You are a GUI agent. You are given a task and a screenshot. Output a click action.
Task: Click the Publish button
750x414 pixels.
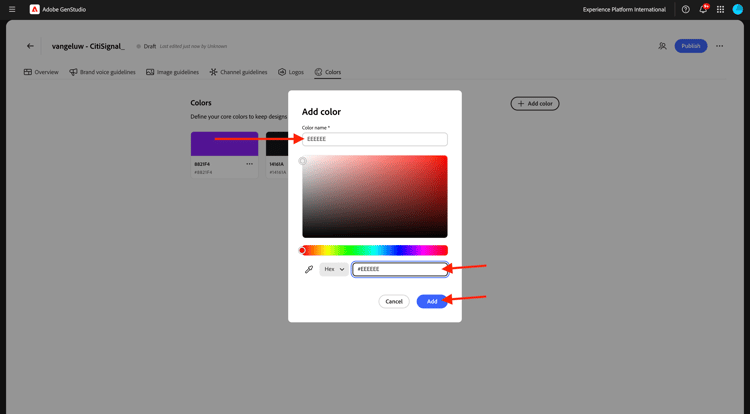coord(691,46)
